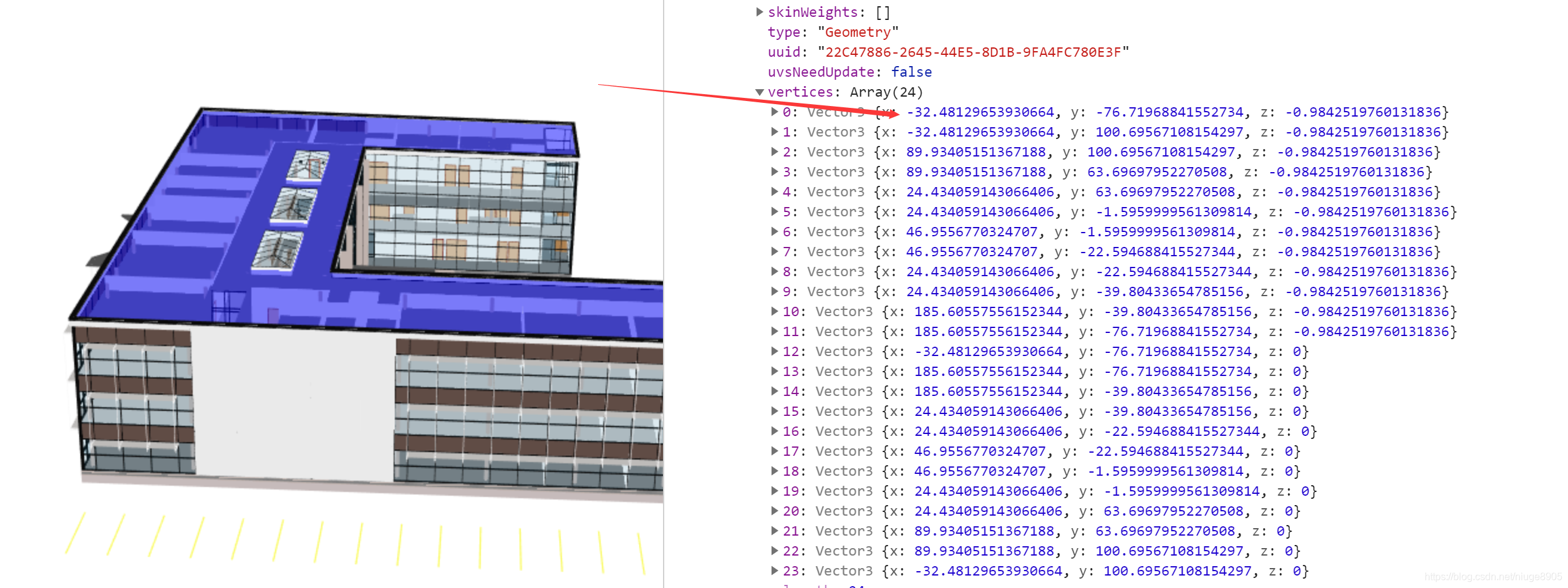Expand vertex 7 Vector3 entry

click(775, 252)
